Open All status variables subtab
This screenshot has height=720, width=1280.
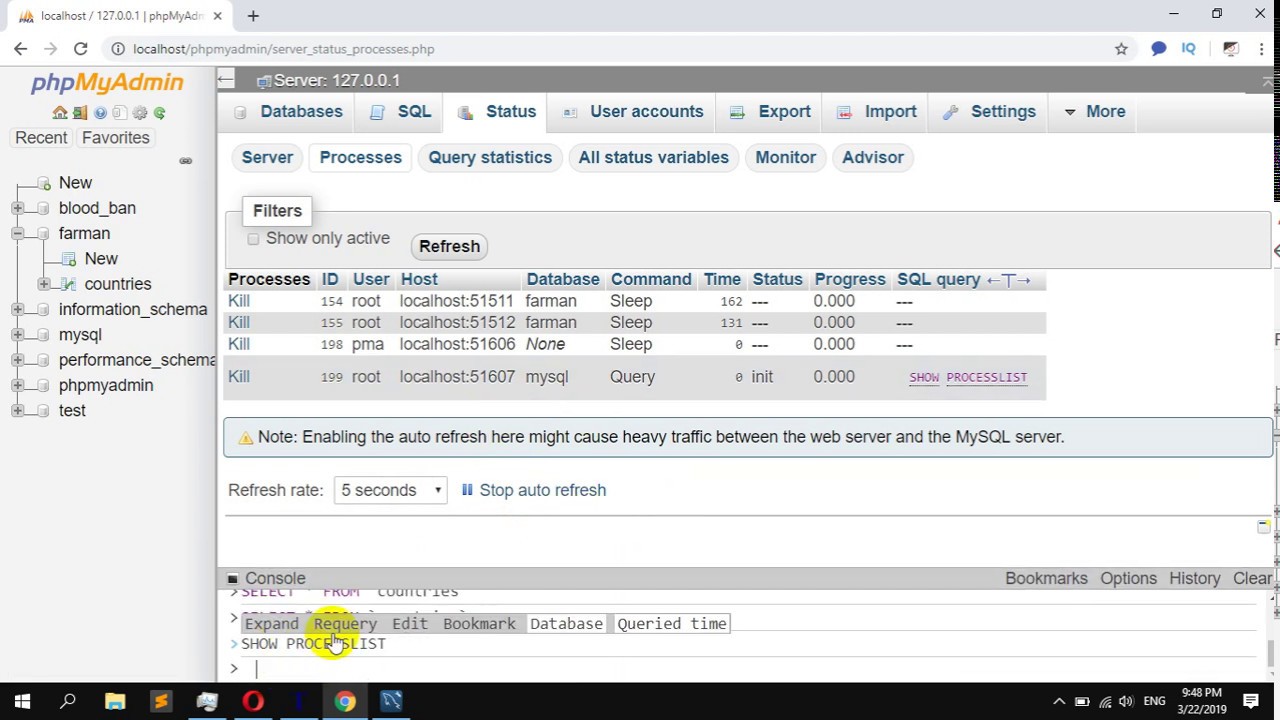click(x=653, y=158)
